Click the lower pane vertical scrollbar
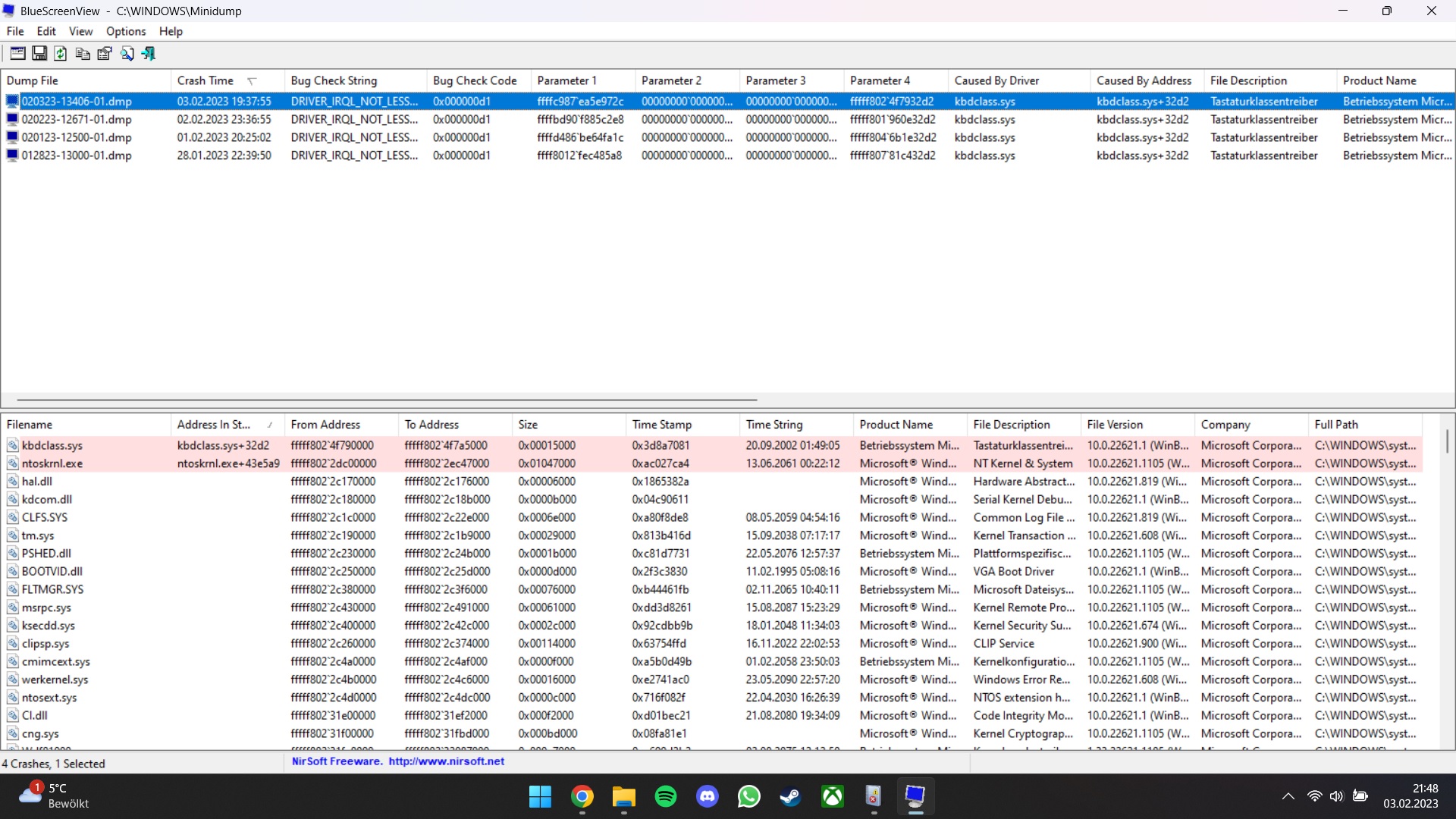This screenshot has height=819, width=1456. click(1447, 441)
